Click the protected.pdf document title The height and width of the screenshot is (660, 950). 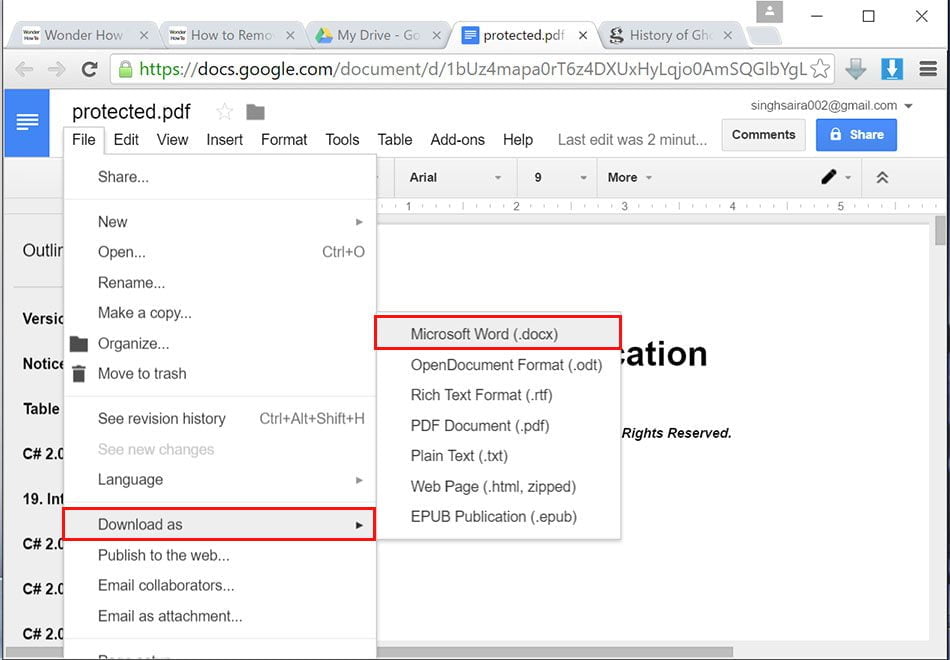(x=131, y=112)
